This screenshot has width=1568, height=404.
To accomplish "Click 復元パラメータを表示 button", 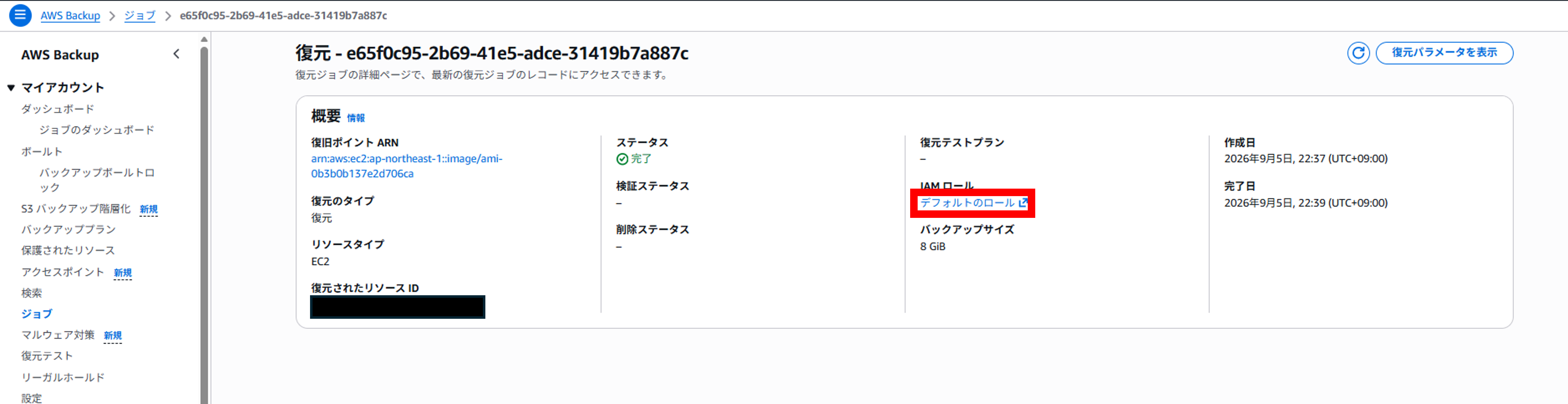I will [1444, 53].
